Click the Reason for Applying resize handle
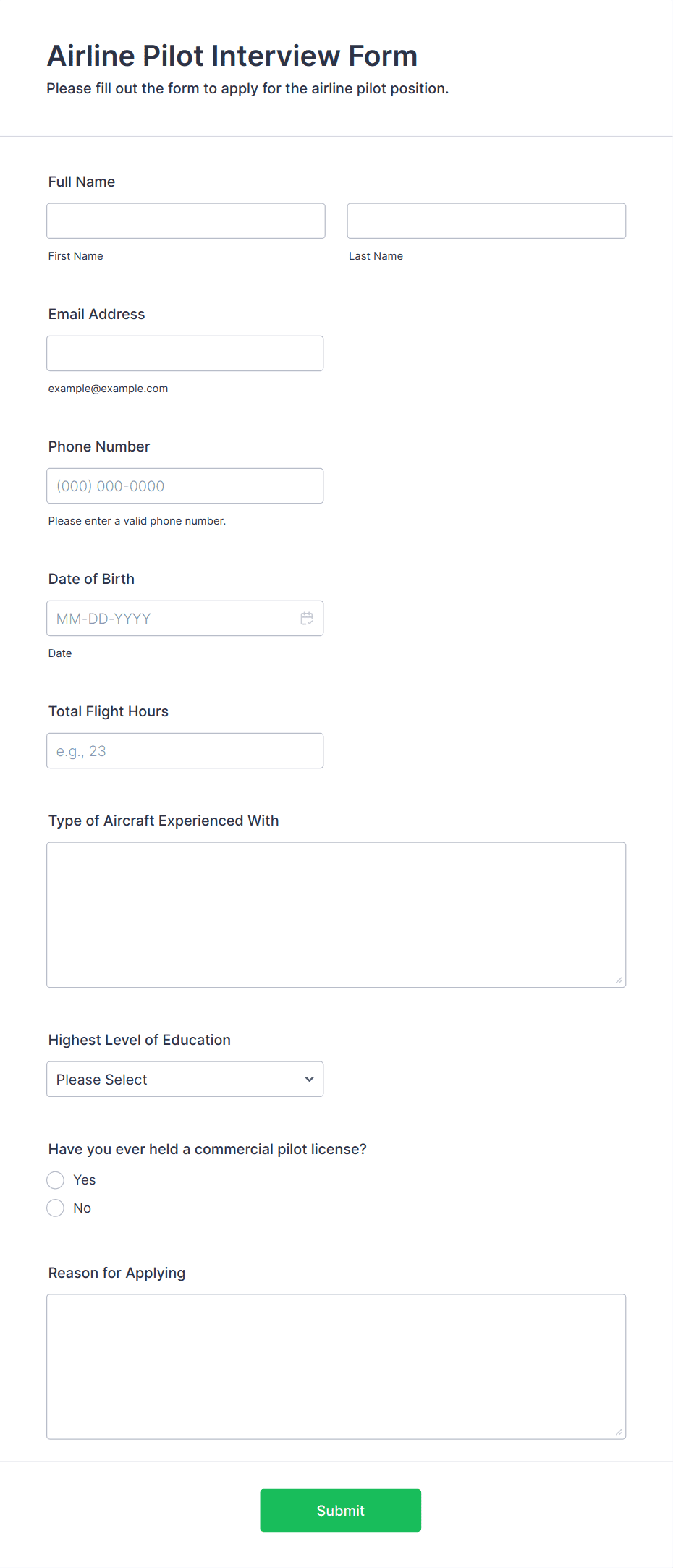673x1568 pixels. click(x=619, y=1432)
